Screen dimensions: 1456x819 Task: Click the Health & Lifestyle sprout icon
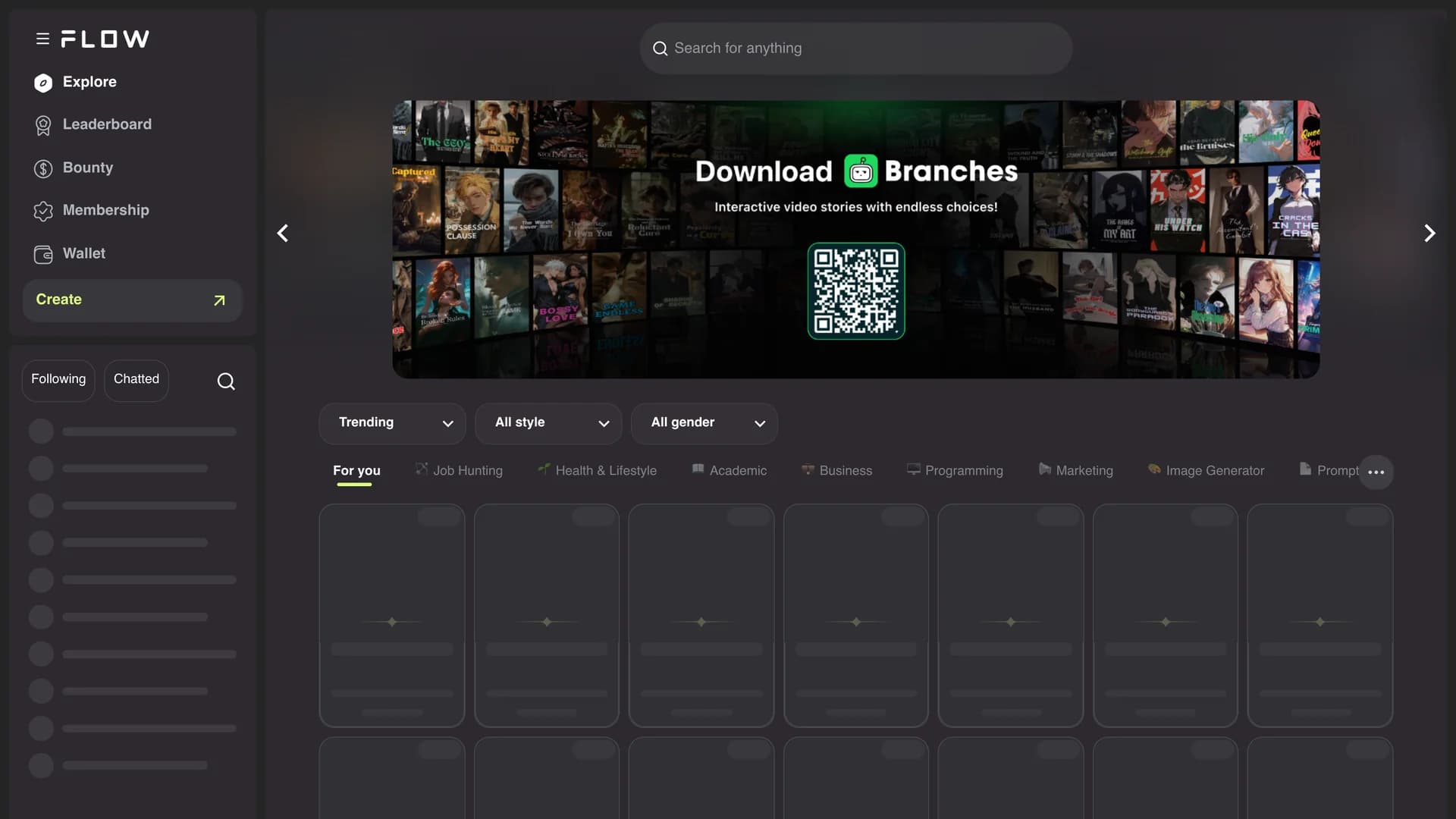tap(544, 469)
